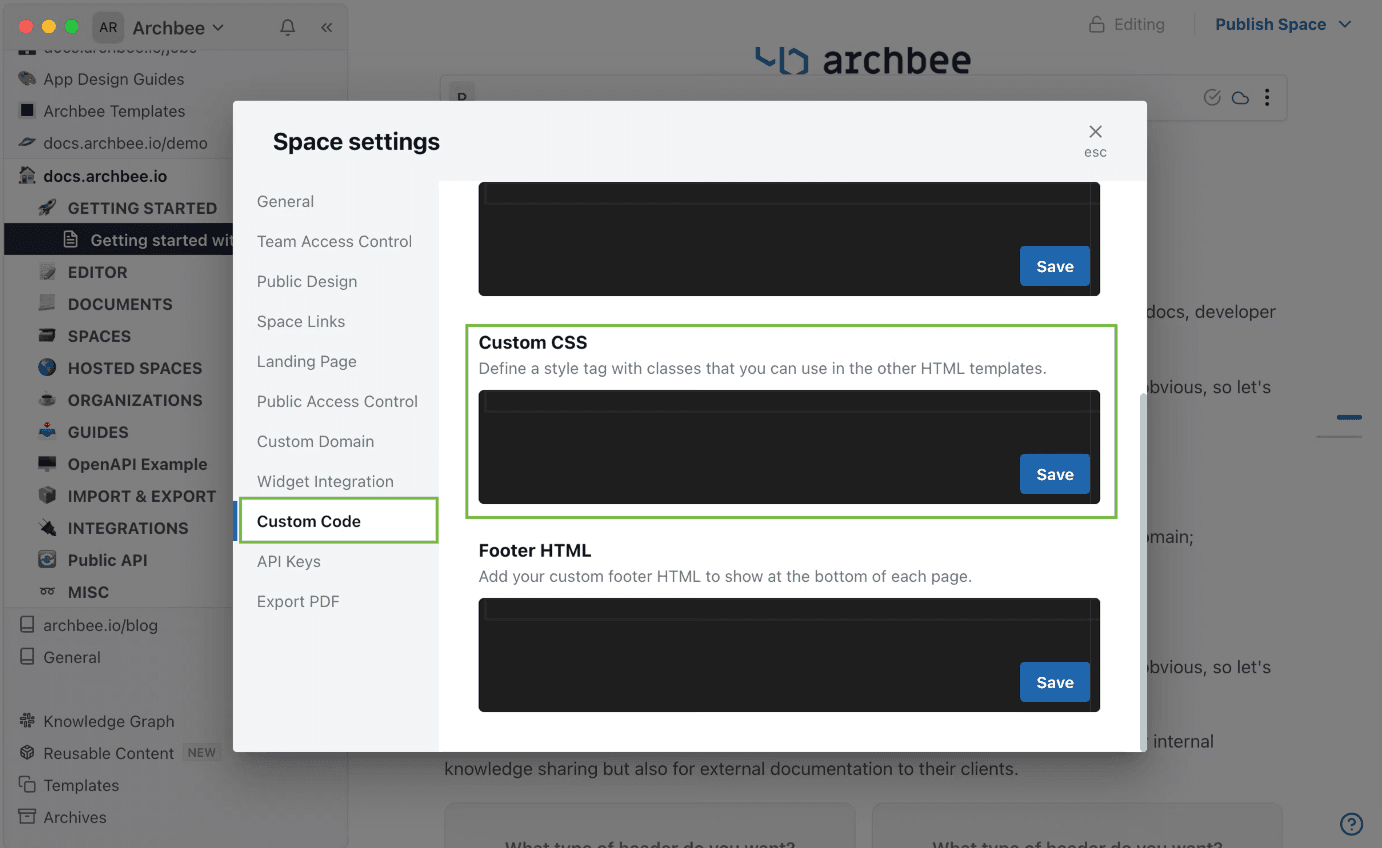
Task: Save the Footer HTML code
Action: click(1054, 682)
